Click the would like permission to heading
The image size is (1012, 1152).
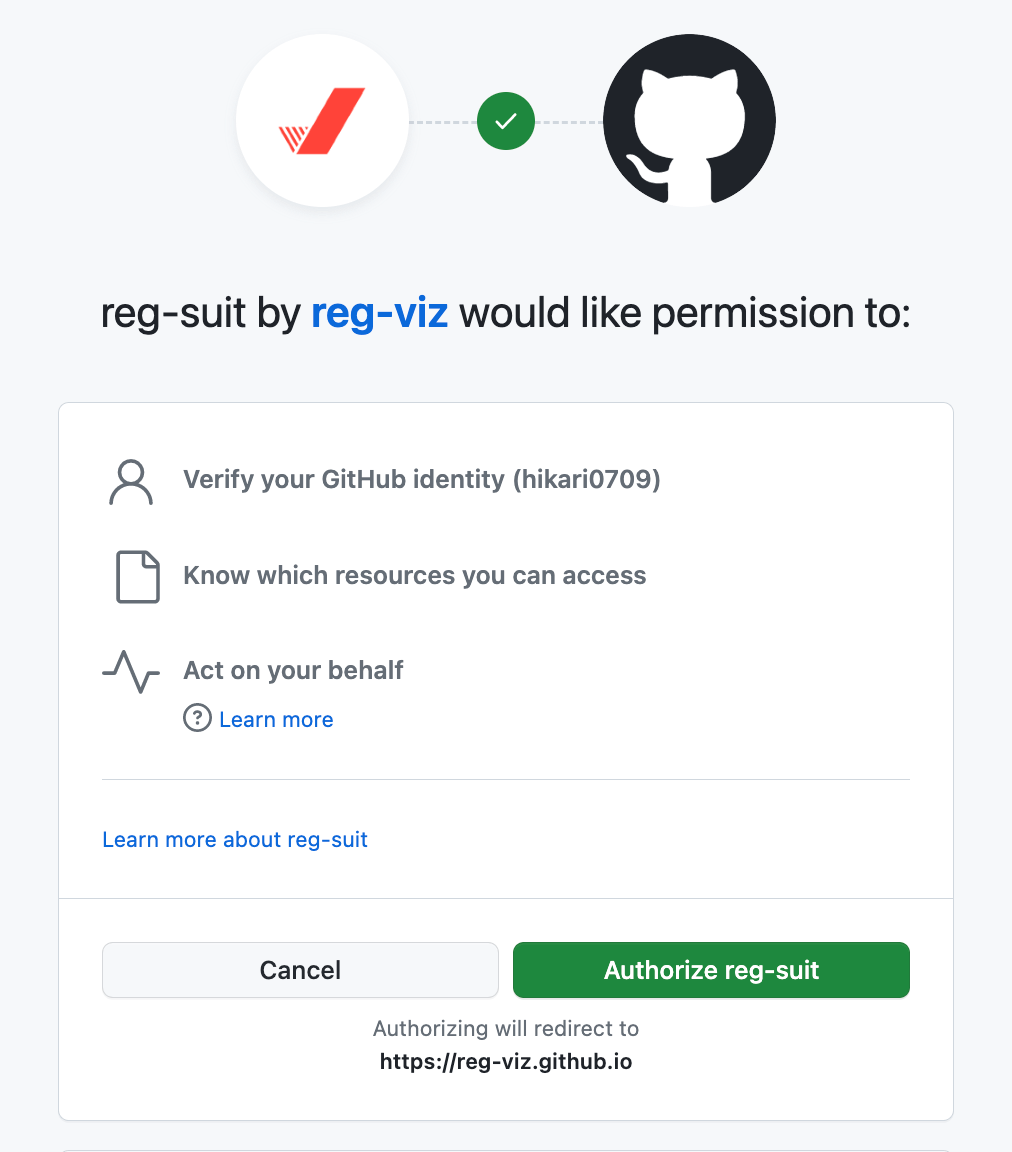tap(685, 314)
